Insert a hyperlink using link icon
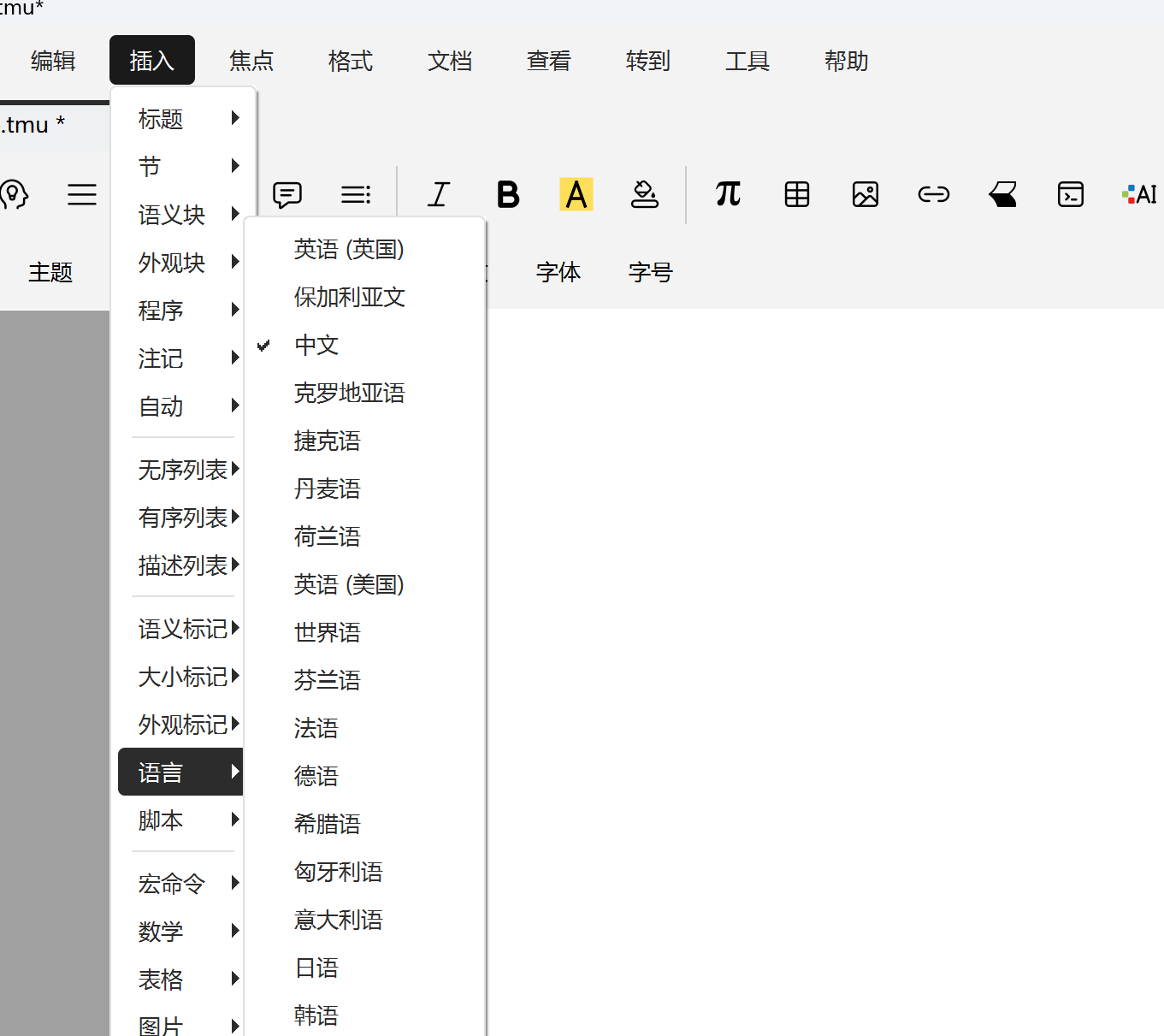1164x1036 pixels. (x=933, y=195)
